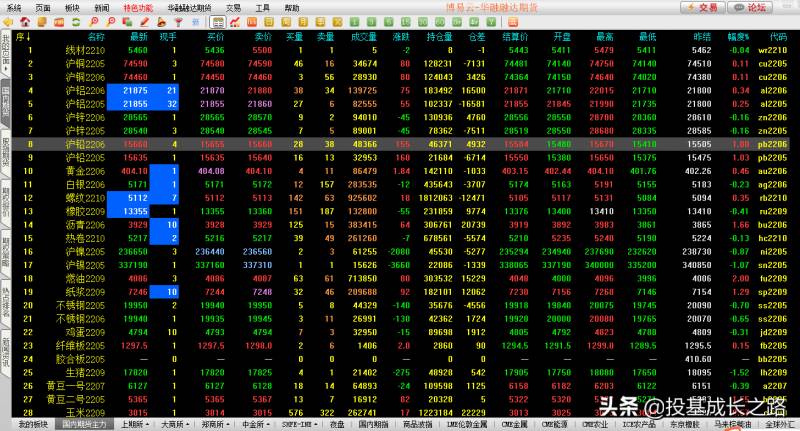The height and width of the screenshot is (431, 800).
Task: Switch to the trend line chart icon
Action: pos(235,22)
